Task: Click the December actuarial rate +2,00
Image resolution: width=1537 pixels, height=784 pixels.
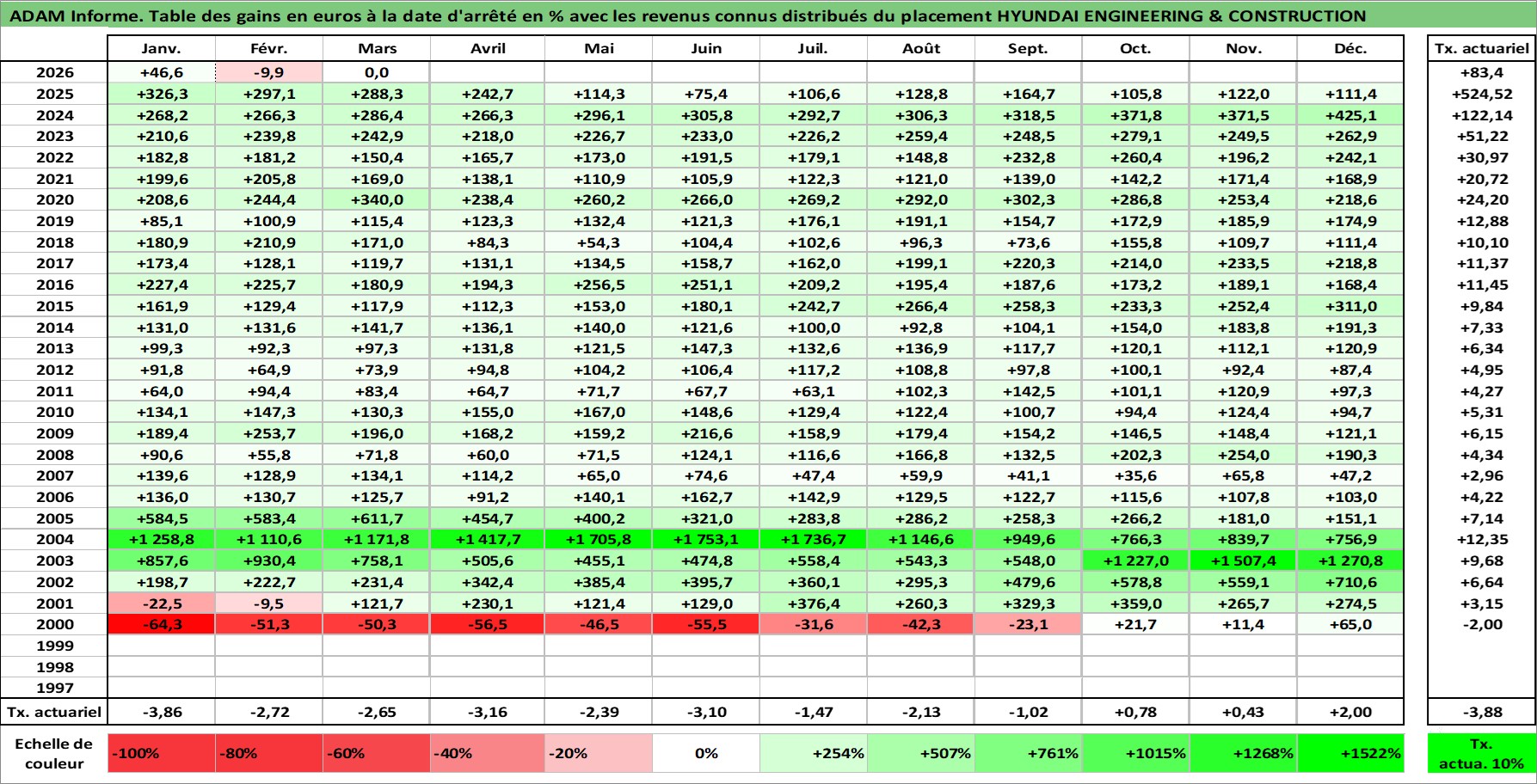Action: point(1350,713)
